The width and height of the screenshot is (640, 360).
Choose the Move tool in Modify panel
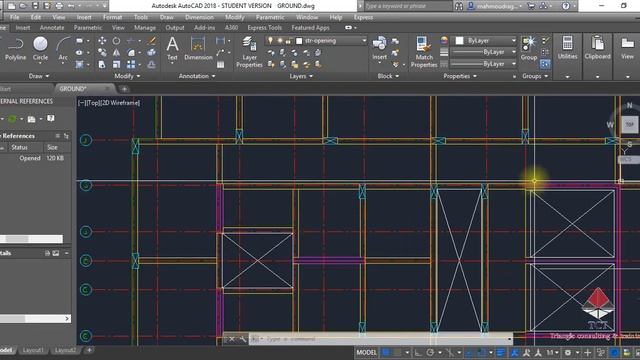102,40
